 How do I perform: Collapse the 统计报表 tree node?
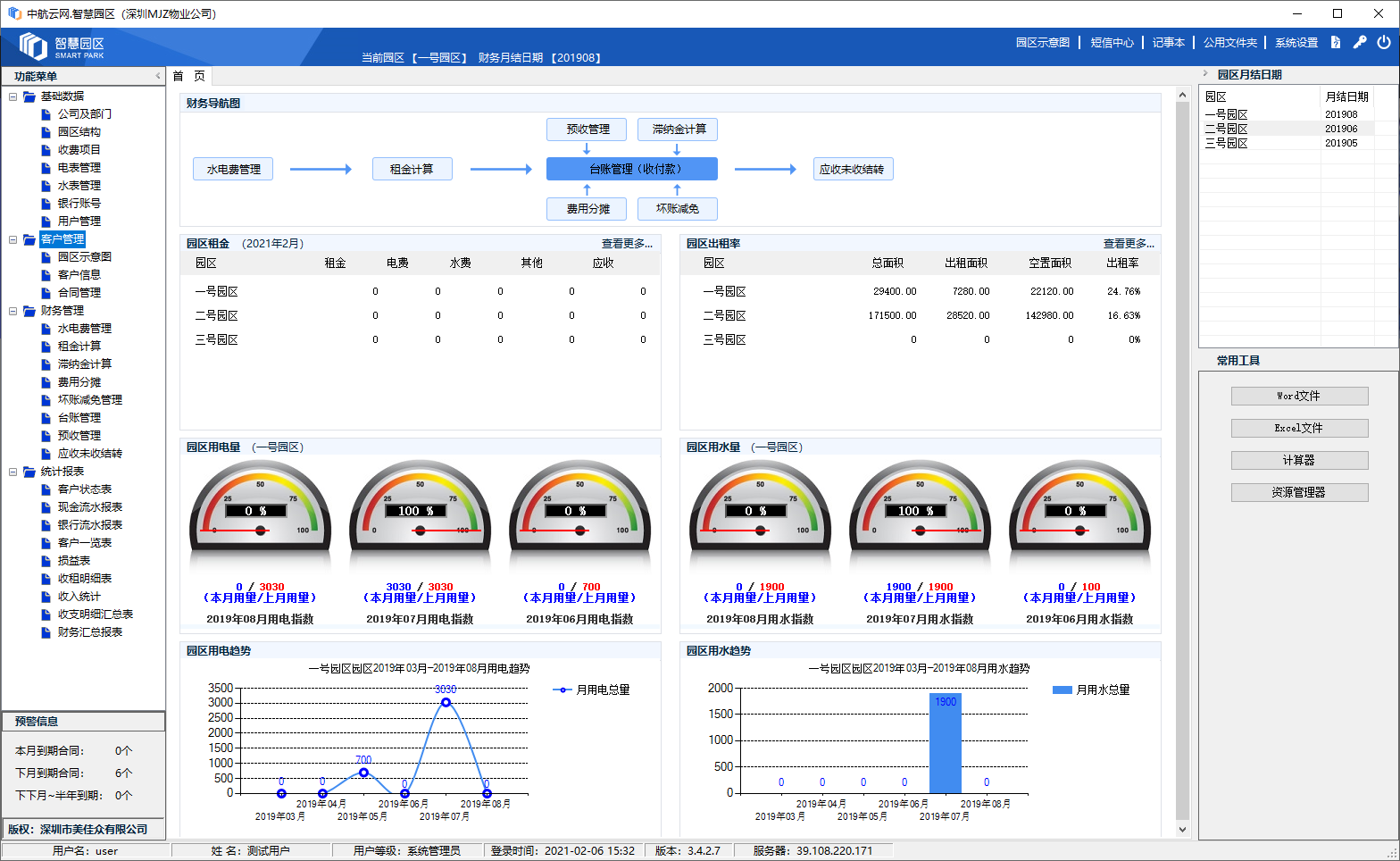point(12,472)
